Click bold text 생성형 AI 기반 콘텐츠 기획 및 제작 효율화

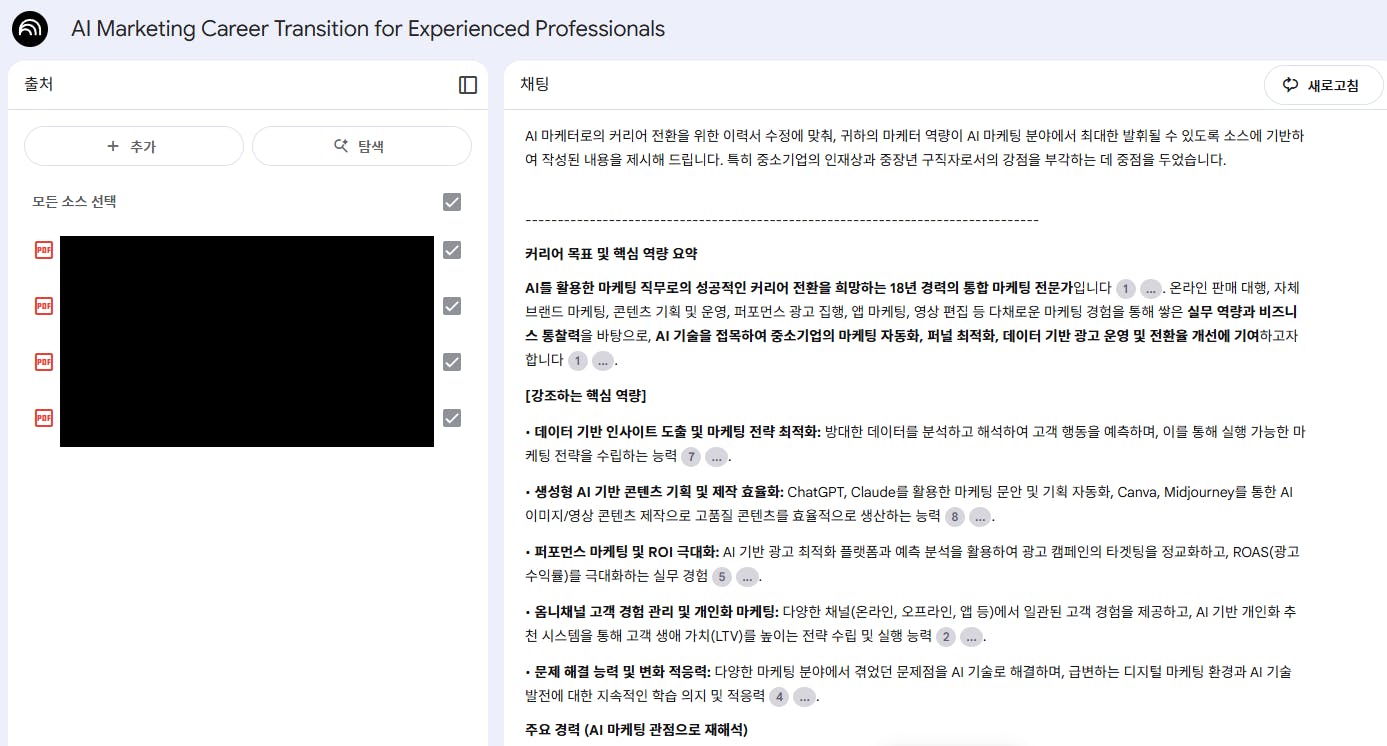659,492
